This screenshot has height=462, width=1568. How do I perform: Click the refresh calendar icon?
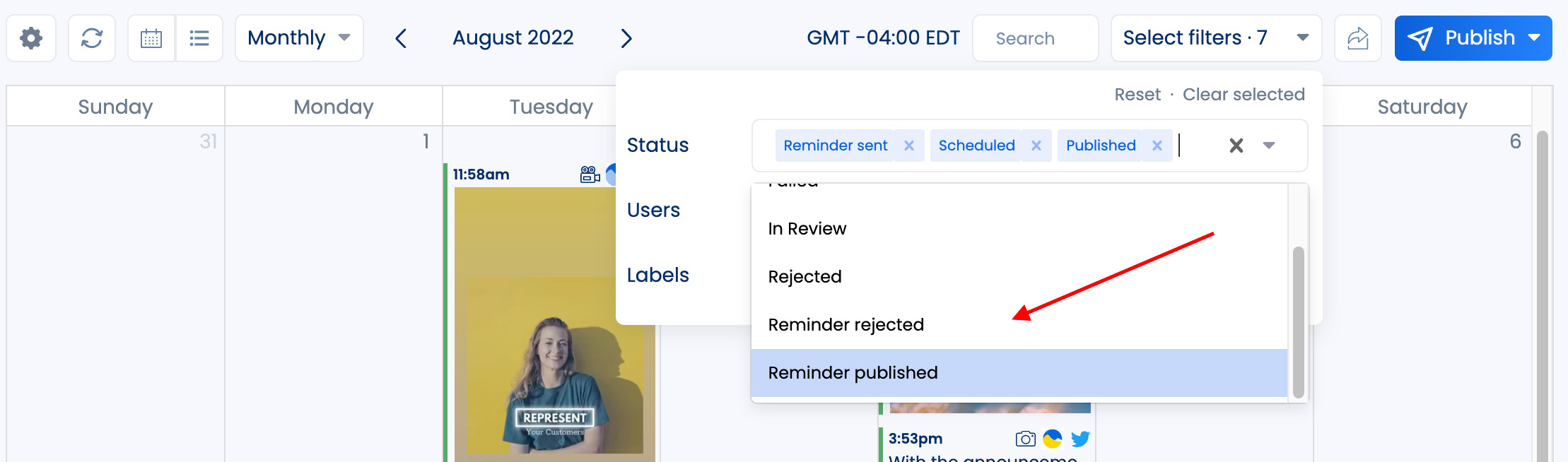[92, 38]
